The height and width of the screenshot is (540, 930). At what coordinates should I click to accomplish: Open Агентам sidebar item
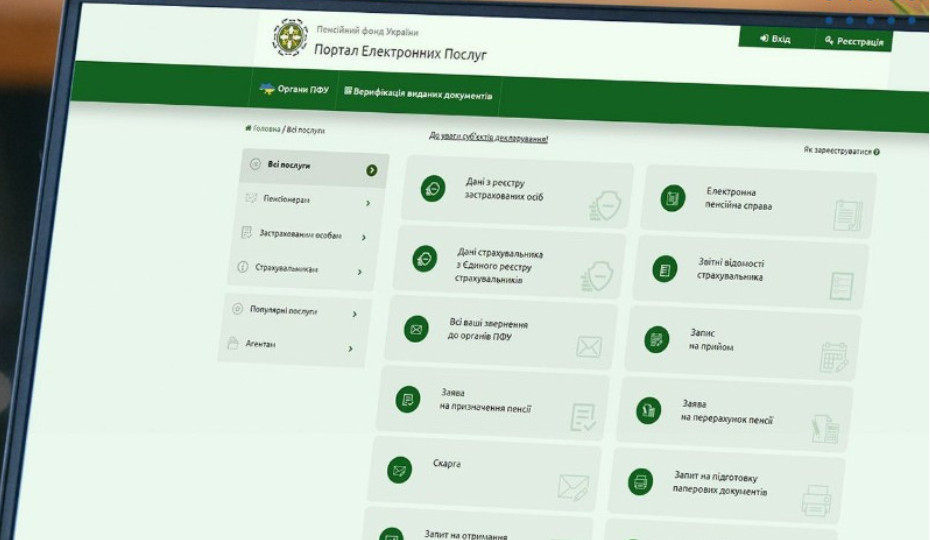[292, 345]
